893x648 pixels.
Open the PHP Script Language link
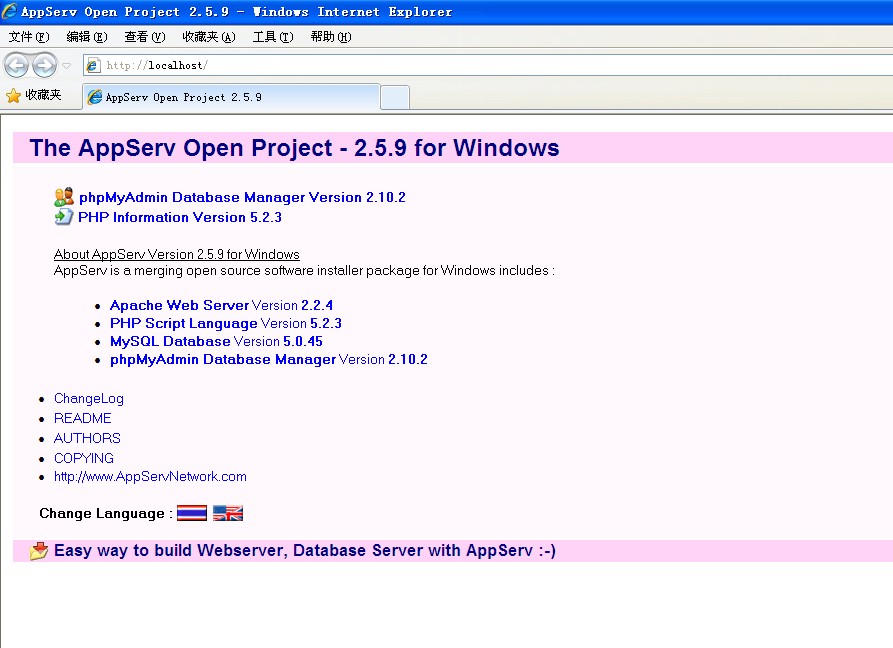click(x=183, y=323)
